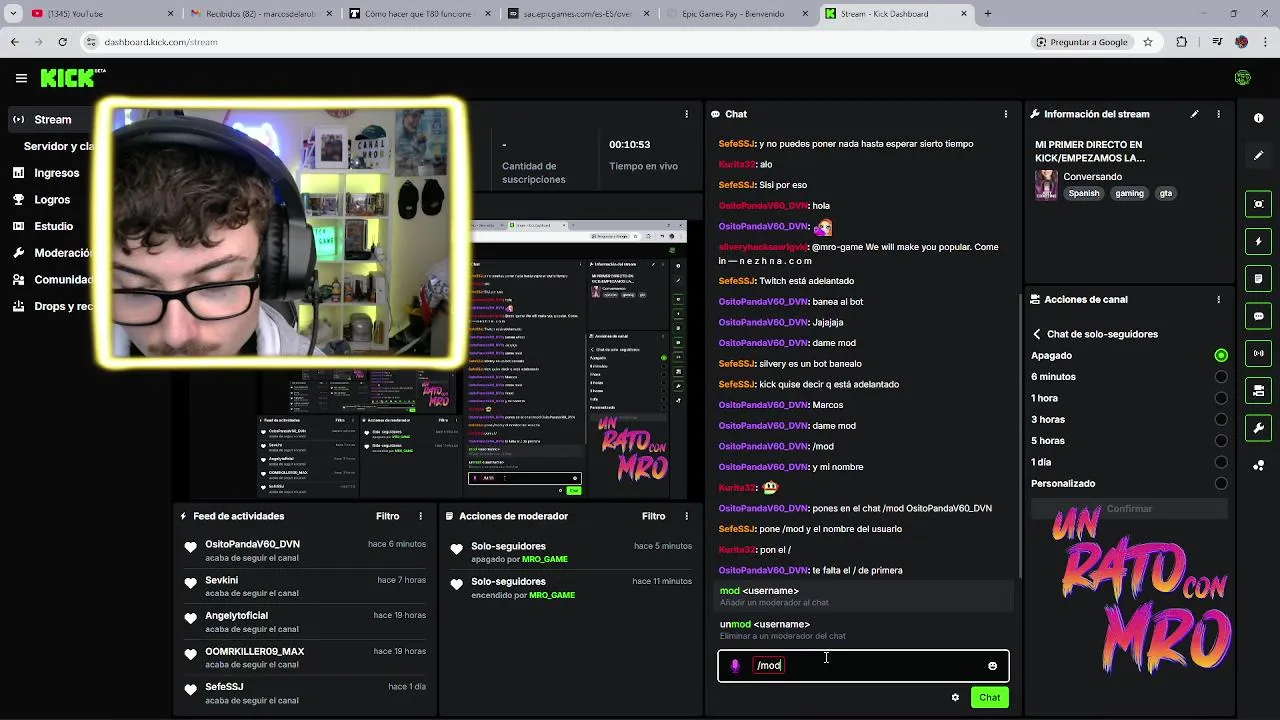Image resolution: width=1280 pixels, height=720 pixels.
Task: Open chat settings gear icon
Action: point(955,697)
